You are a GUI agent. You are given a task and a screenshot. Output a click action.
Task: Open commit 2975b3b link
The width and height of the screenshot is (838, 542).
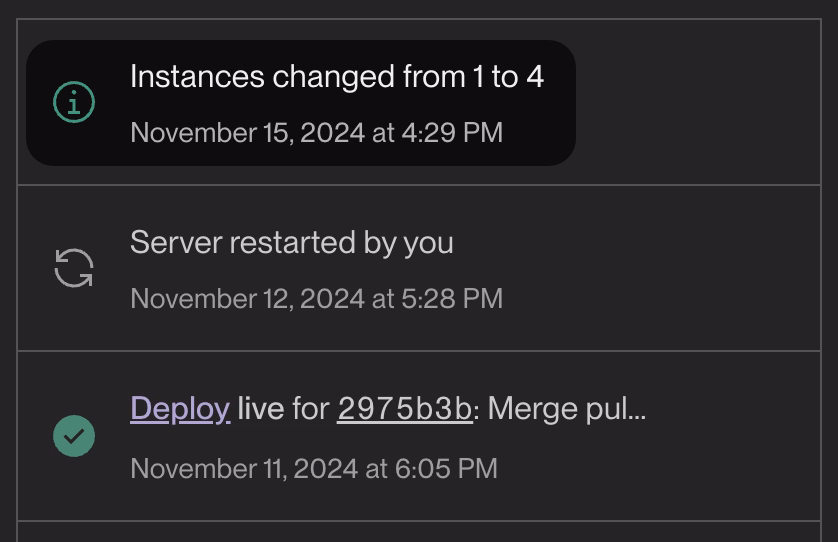(404, 409)
